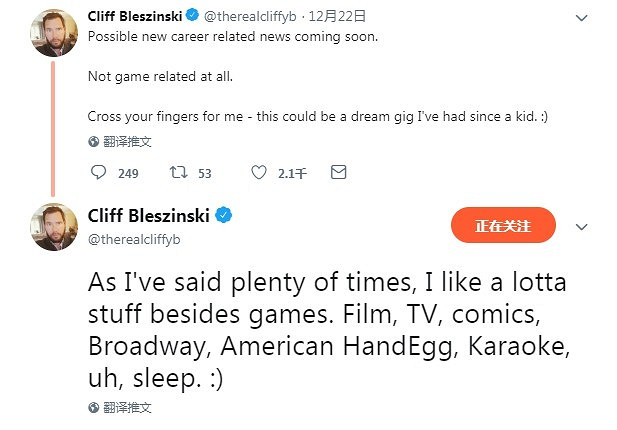617x430 pixels.
Task: Click the globe icon under the second tweet
Action: [94, 407]
